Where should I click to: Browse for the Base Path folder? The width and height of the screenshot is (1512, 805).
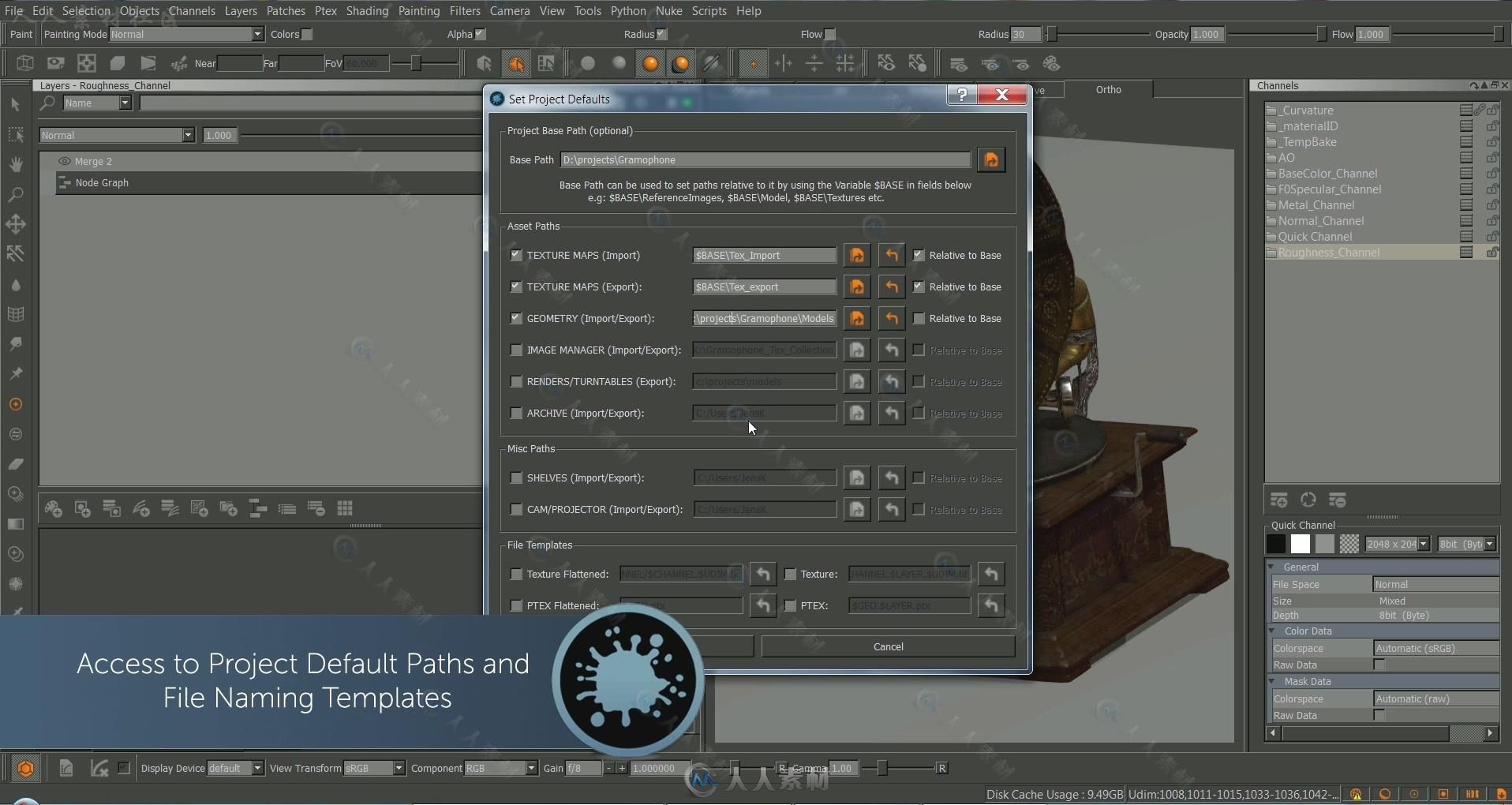(991, 160)
